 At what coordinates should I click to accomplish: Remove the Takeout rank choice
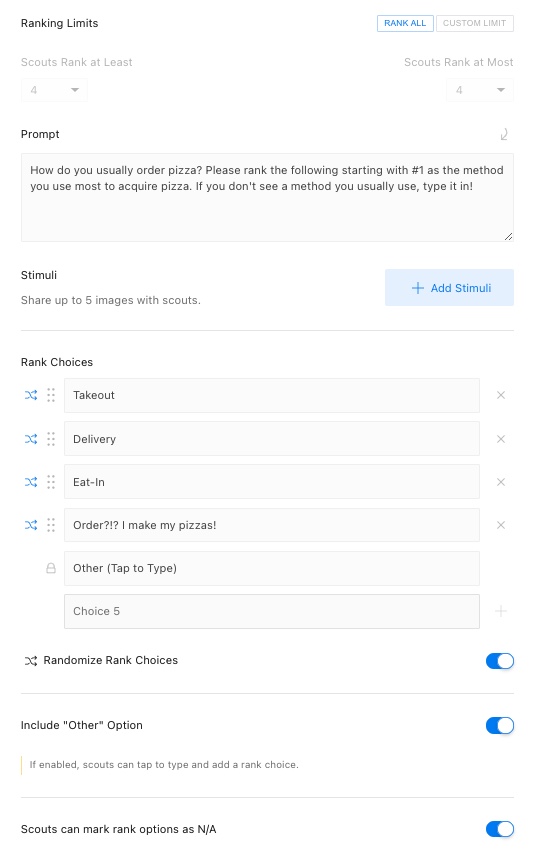tap(501, 395)
